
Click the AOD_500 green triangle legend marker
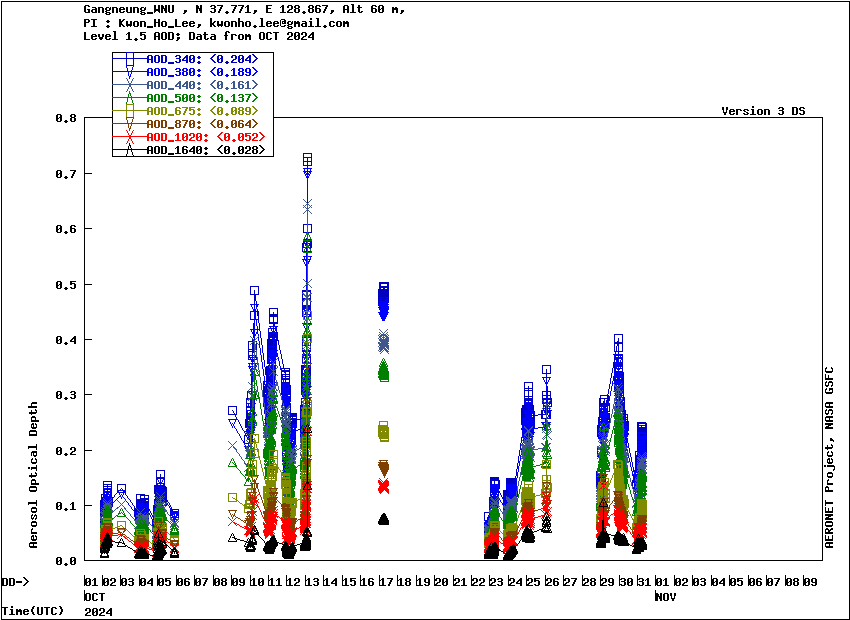(130, 98)
